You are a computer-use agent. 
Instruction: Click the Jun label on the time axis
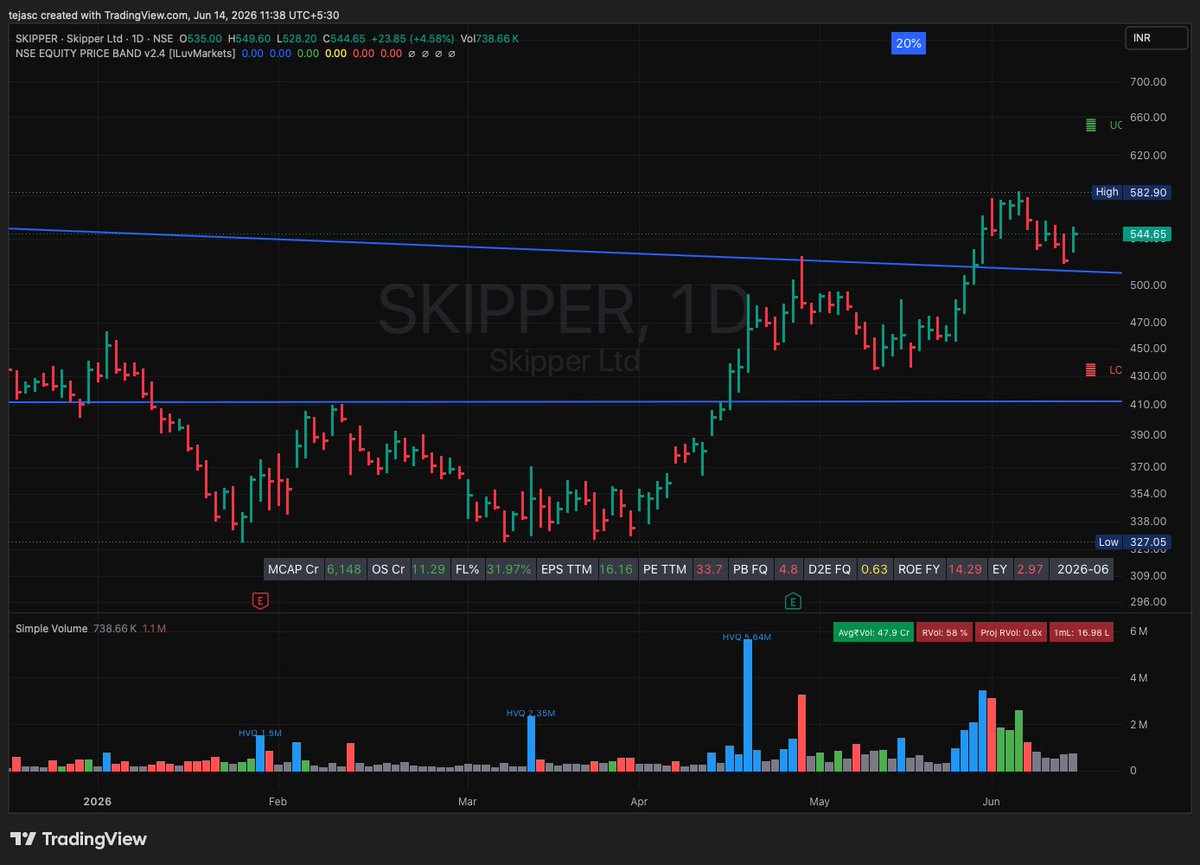(x=992, y=802)
